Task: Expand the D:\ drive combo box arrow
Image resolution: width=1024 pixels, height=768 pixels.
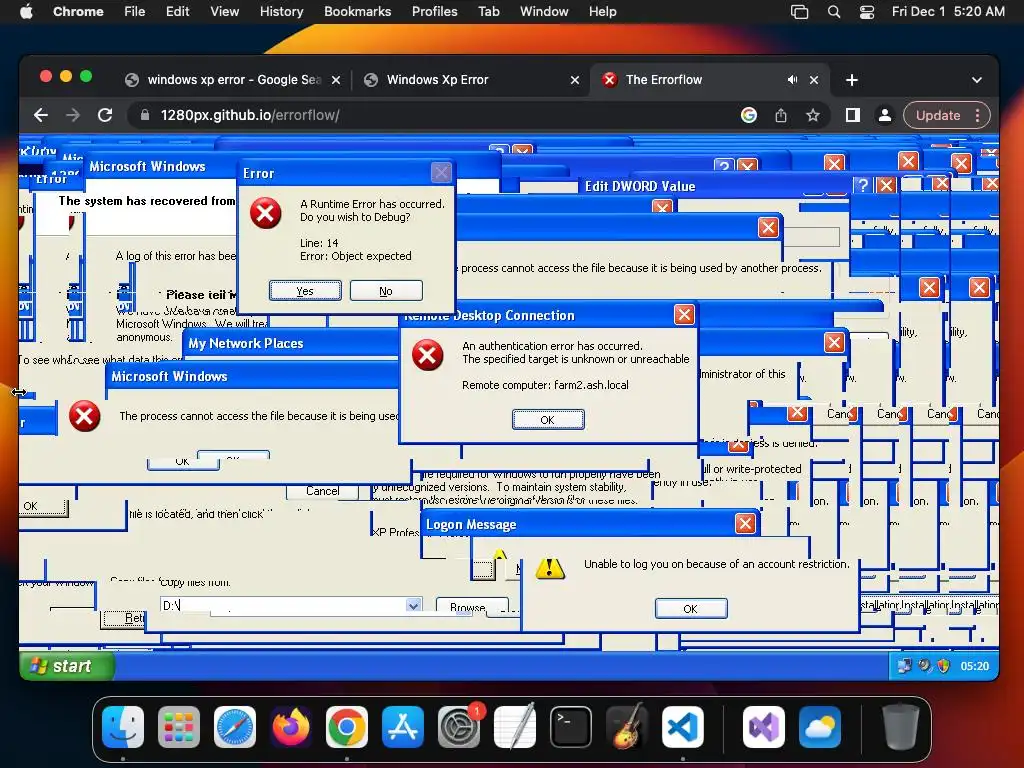Action: pos(413,605)
